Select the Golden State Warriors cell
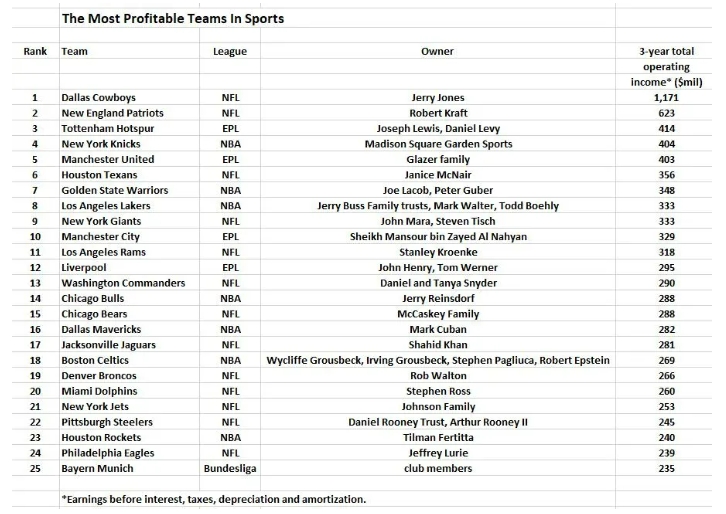Viewport: 726px width, 514px height. click(114, 190)
